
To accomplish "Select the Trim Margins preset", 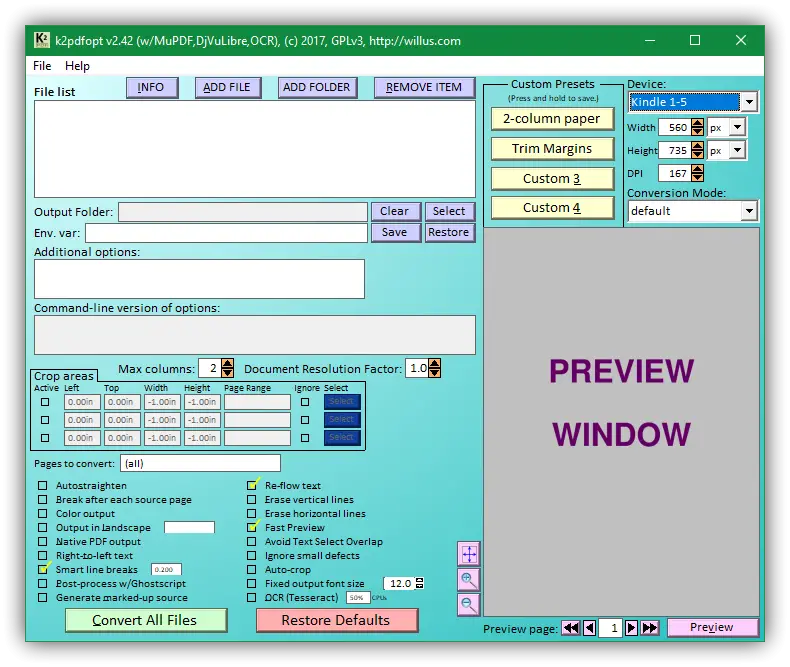I will click(x=552, y=149).
